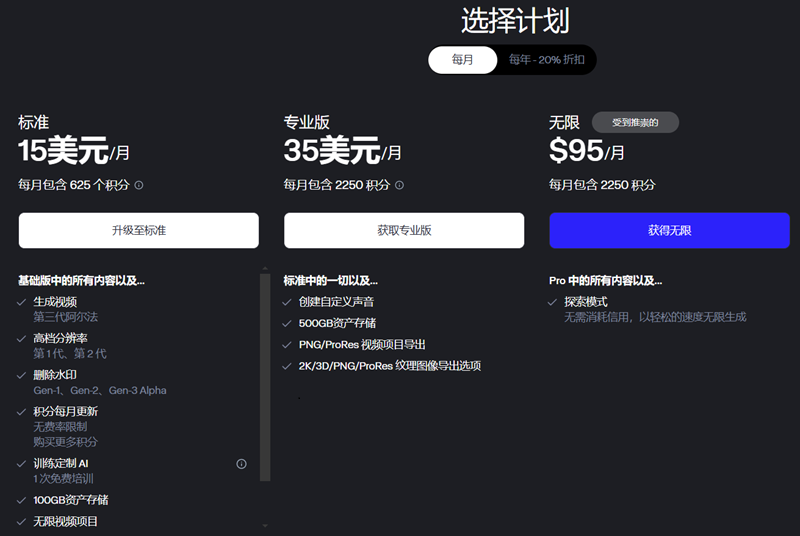Click the checkmark next to 生成视频
Image resolution: width=800 pixels, height=536 pixels.
(22, 302)
